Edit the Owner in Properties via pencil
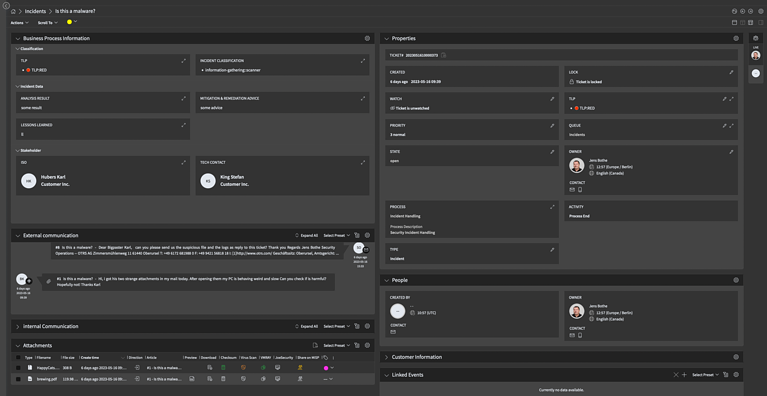 click(x=731, y=152)
